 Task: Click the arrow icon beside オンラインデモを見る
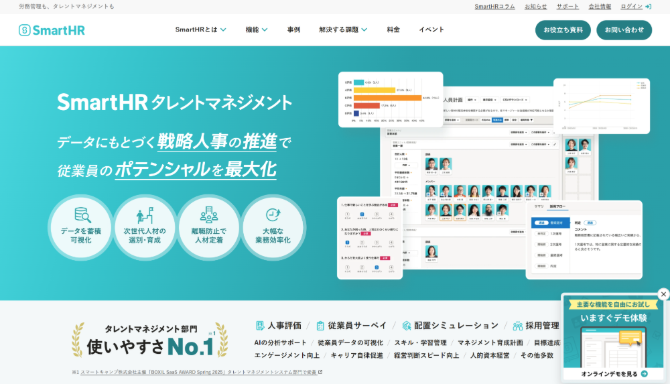coord(644,374)
